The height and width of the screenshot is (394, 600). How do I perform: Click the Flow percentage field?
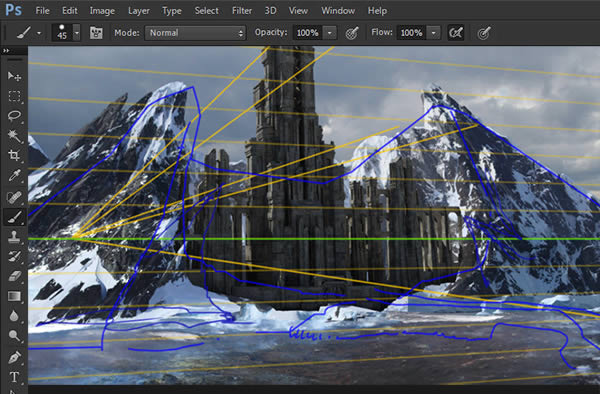[411, 33]
